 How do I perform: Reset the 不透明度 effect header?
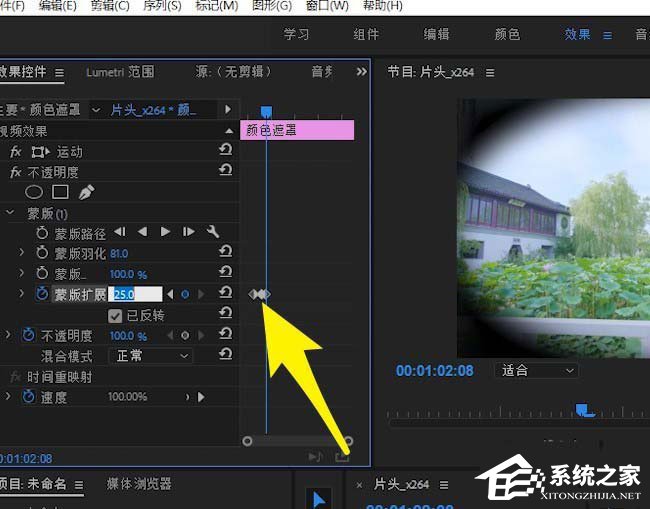[x=226, y=170]
